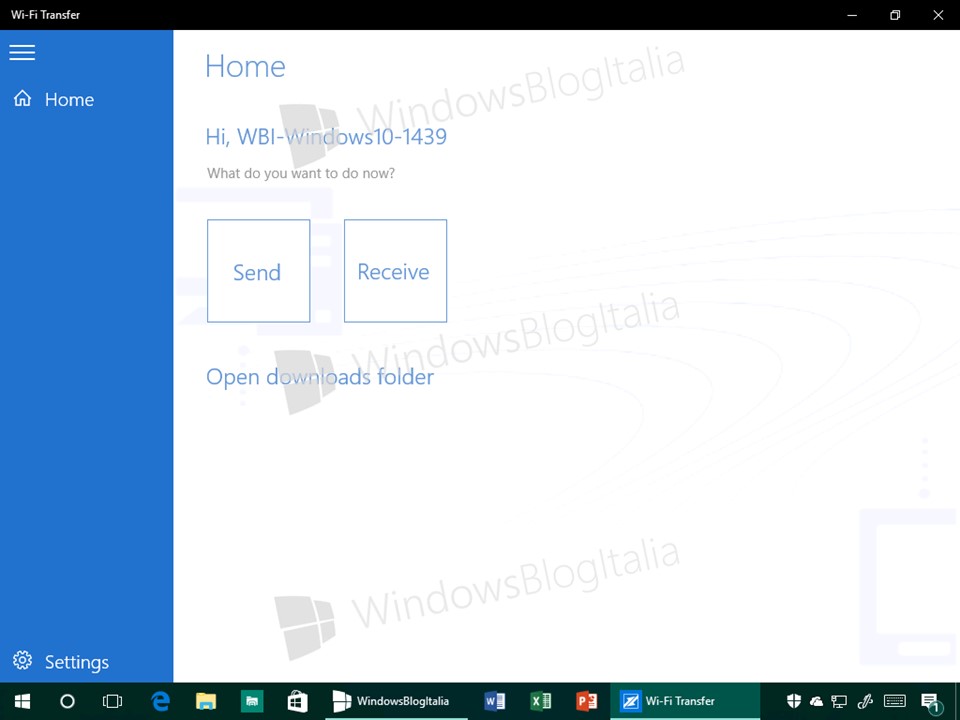Open the Windows Store taskbar icon
Image resolution: width=960 pixels, height=720 pixels.
[x=298, y=701]
